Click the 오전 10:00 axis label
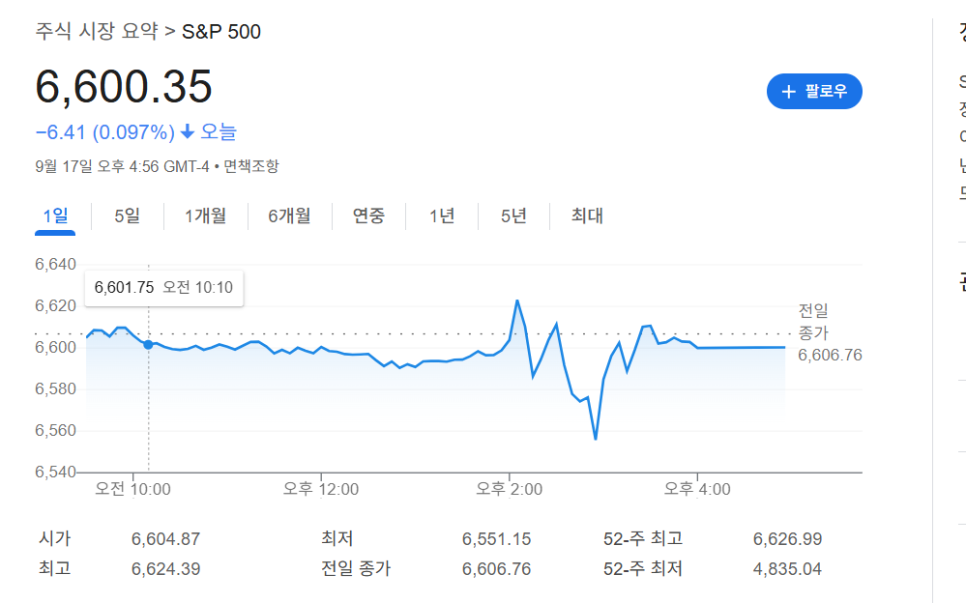 132,489
